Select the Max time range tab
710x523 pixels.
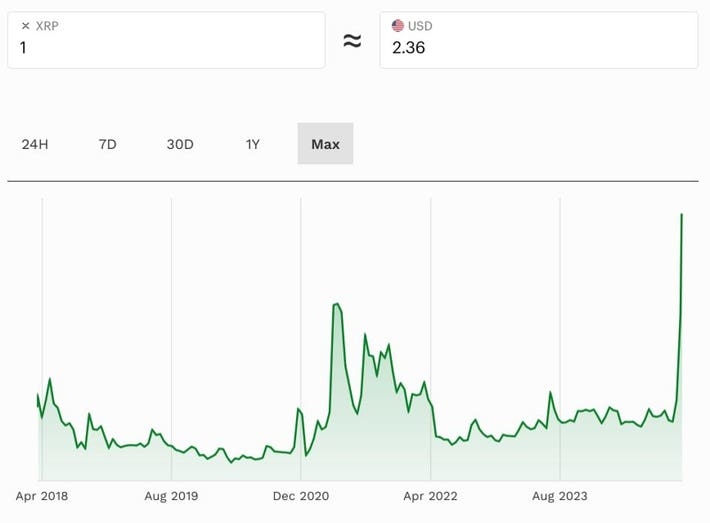(x=325, y=144)
